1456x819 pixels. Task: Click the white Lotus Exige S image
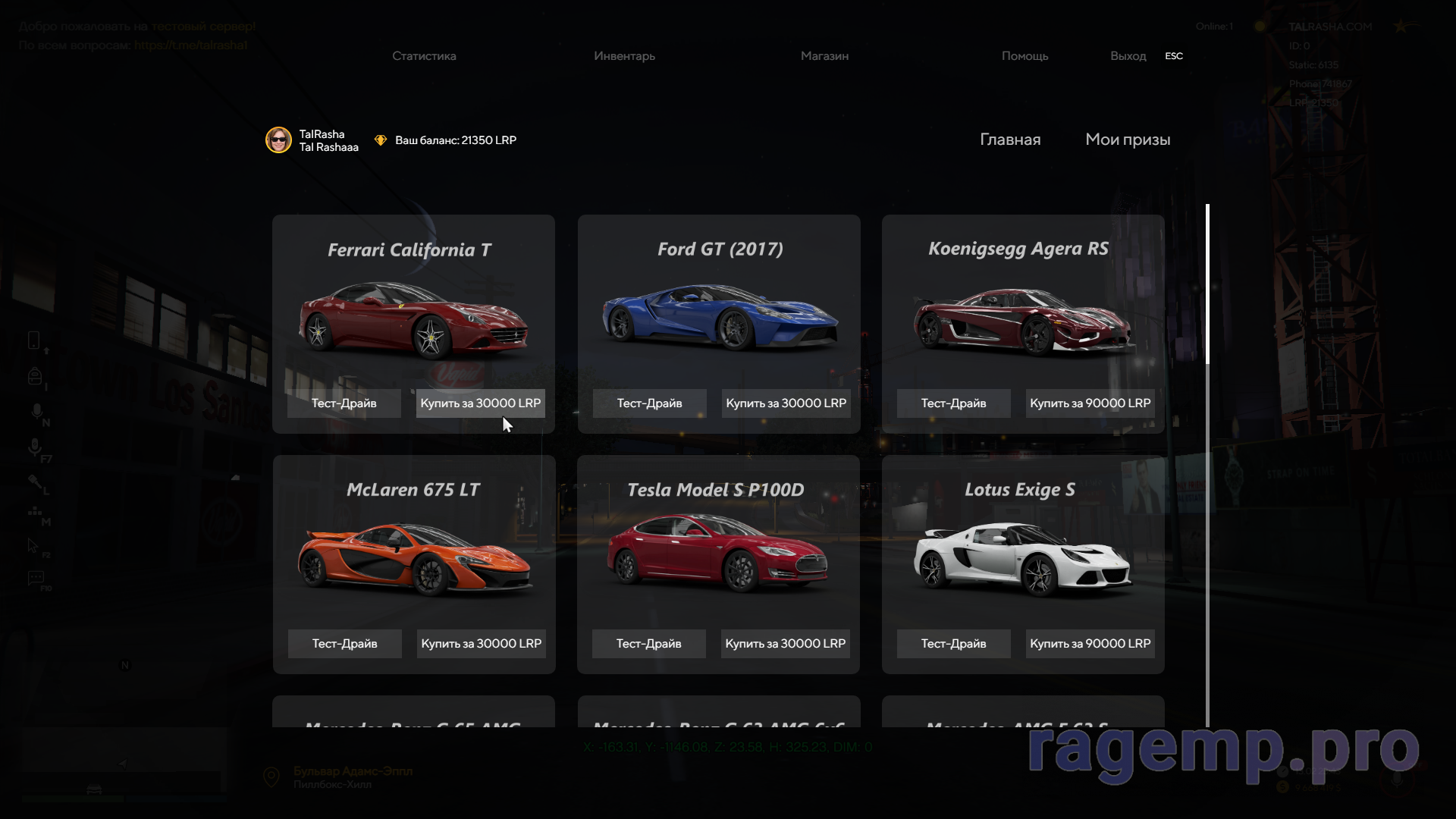click(x=1022, y=560)
